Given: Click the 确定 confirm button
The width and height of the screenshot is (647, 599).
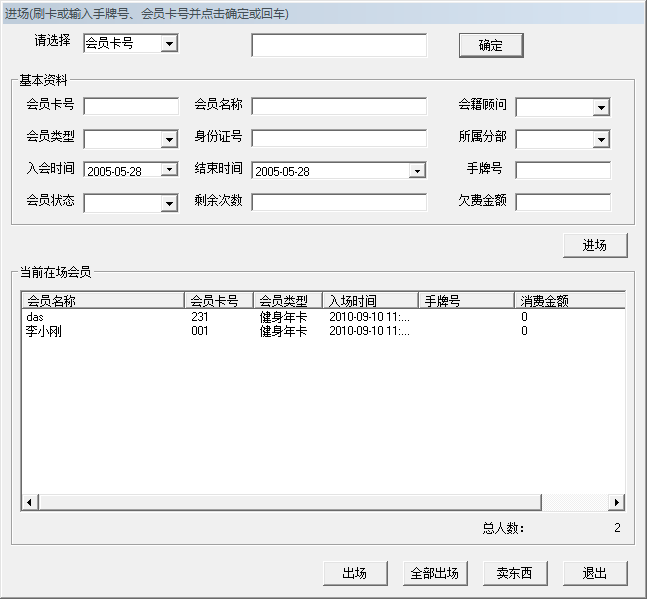Looking at the screenshot, I should click(490, 46).
